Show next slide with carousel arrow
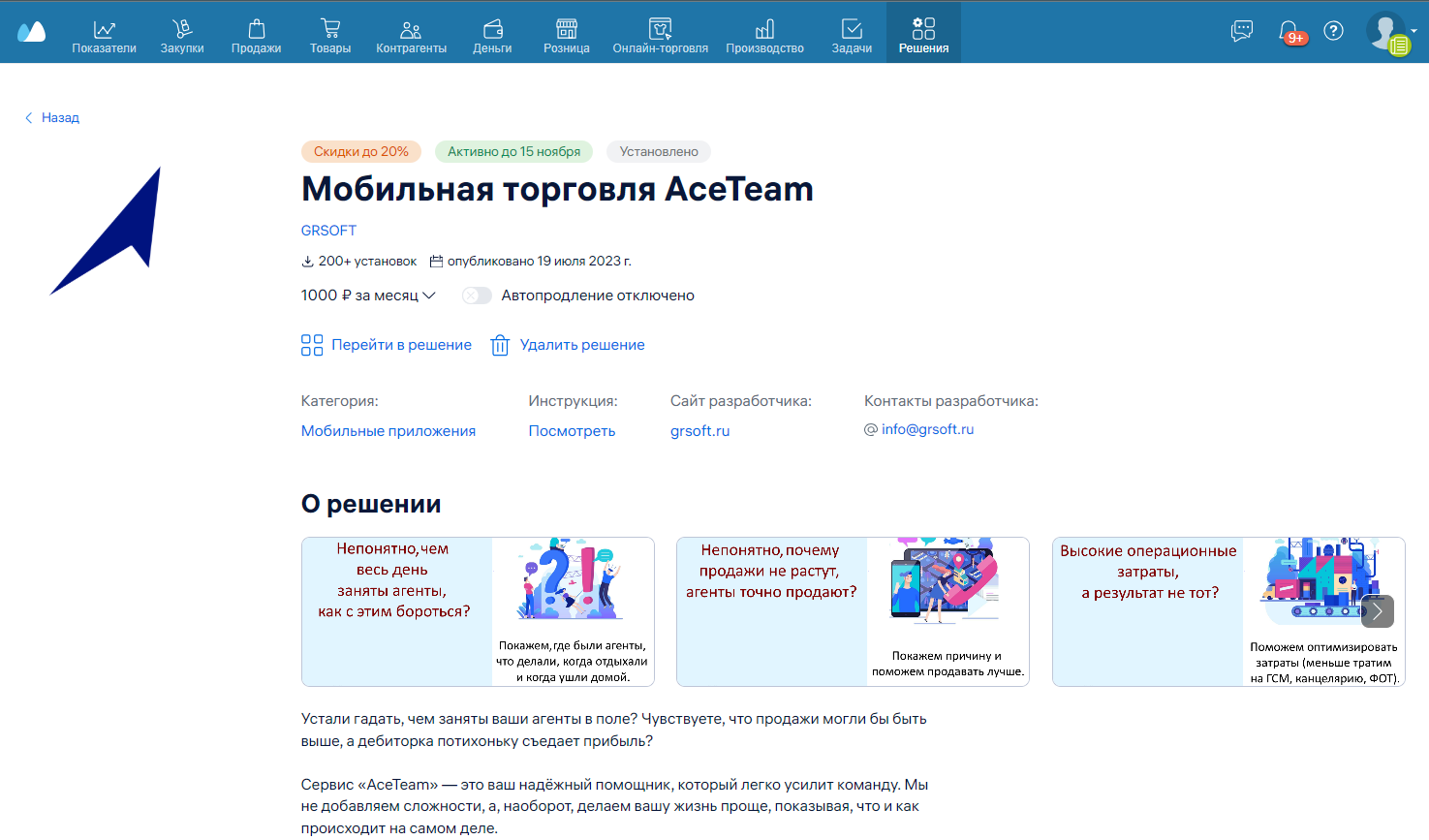This screenshot has width=1429, height=840. 1378,611
